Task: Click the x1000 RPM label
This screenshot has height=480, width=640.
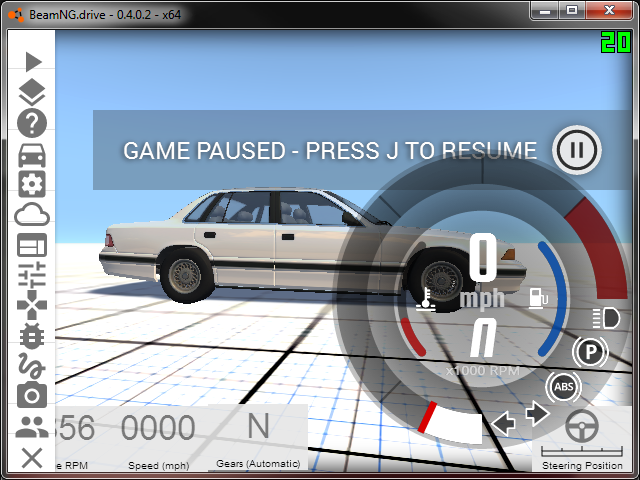Action: point(482,371)
